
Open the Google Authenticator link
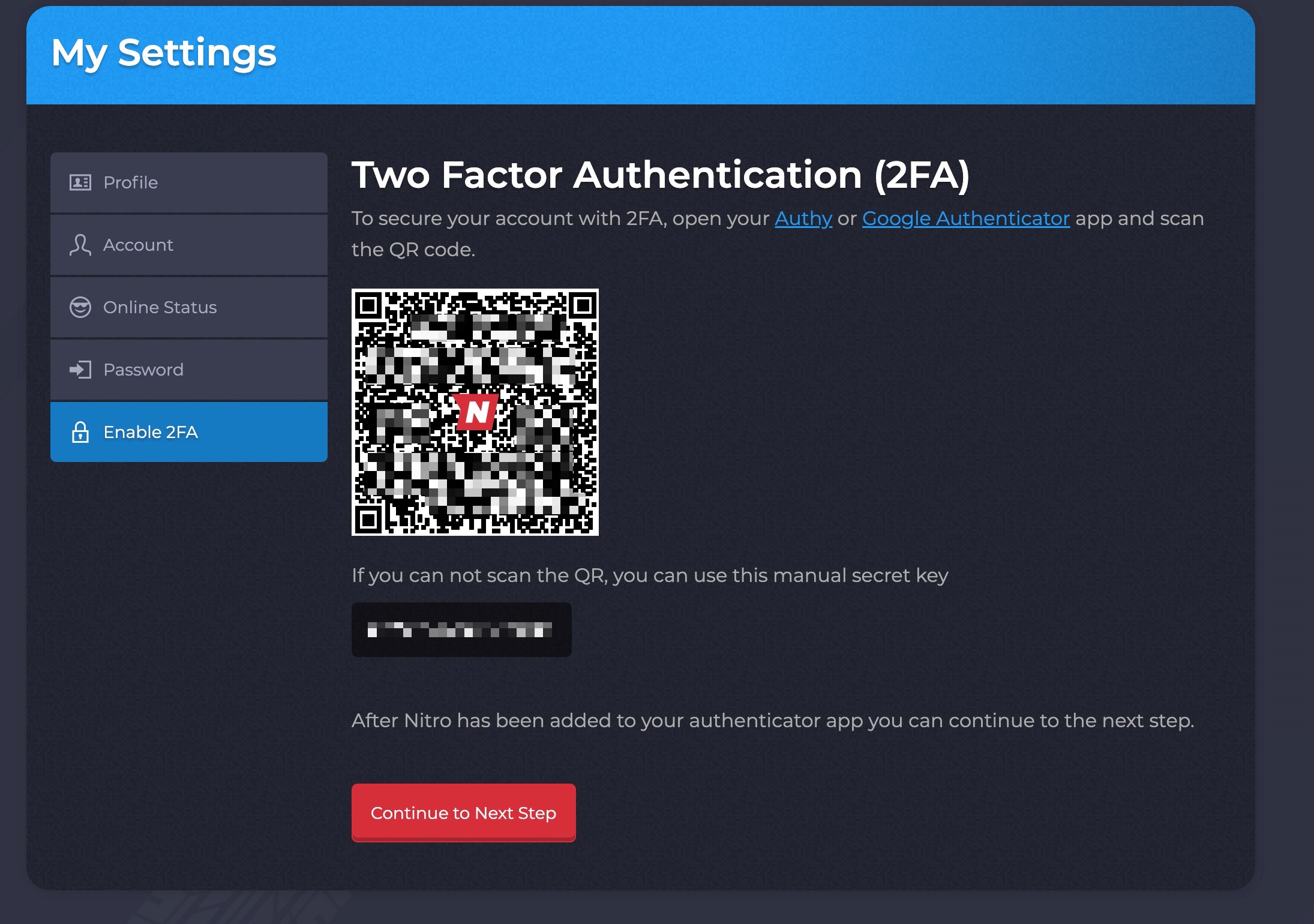point(965,218)
